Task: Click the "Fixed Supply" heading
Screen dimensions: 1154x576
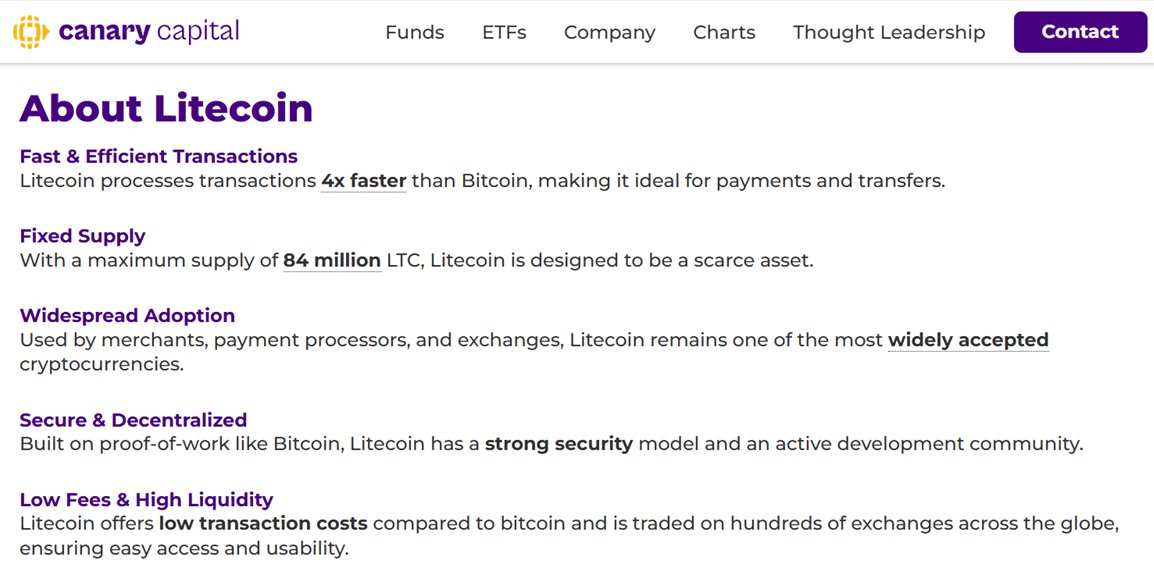Action: pyautogui.click(x=82, y=236)
